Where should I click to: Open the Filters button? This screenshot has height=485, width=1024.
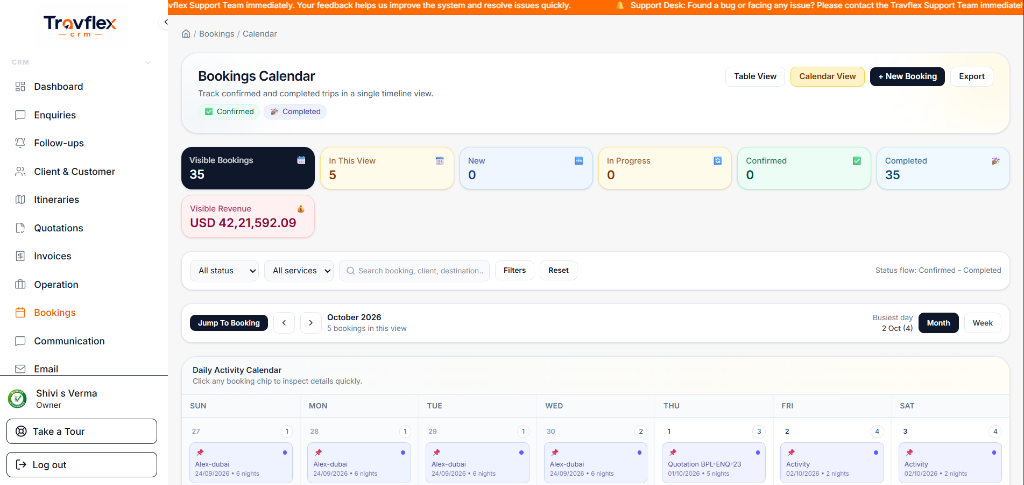point(515,270)
